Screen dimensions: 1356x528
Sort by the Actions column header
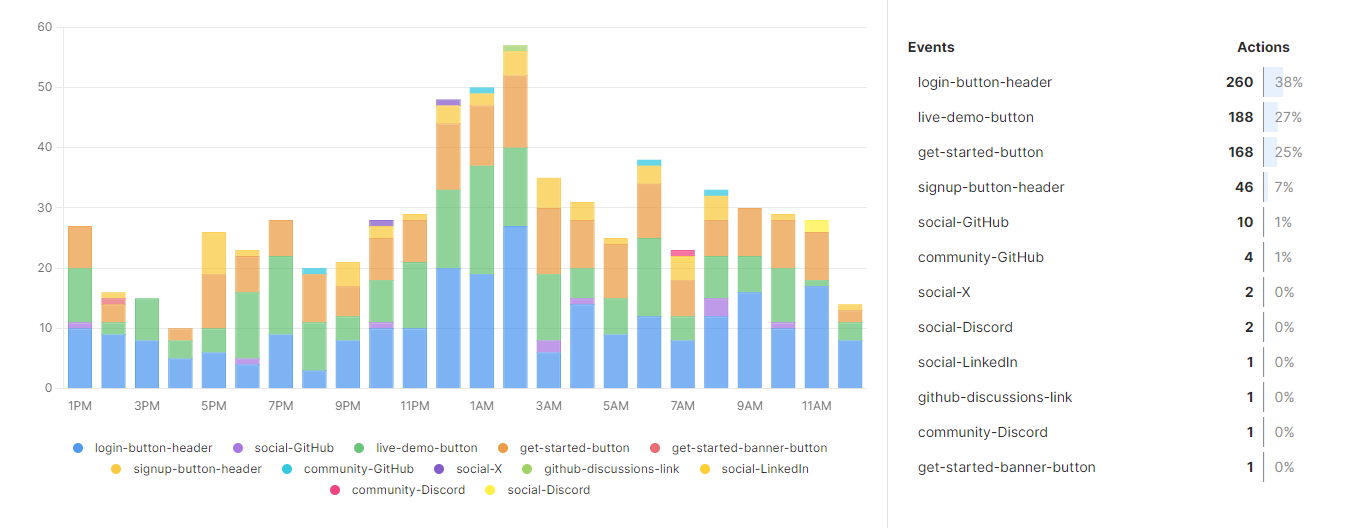[1262, 47]
